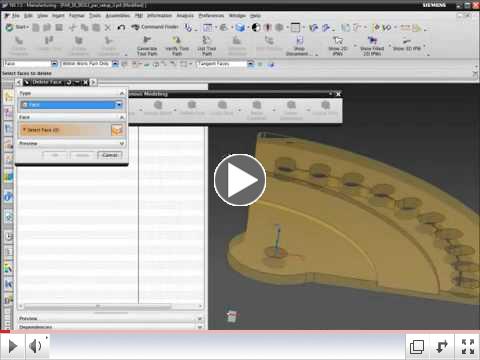Click the share arrows icon in player bar
Screen dimensions: 480x360
point(442,347)
